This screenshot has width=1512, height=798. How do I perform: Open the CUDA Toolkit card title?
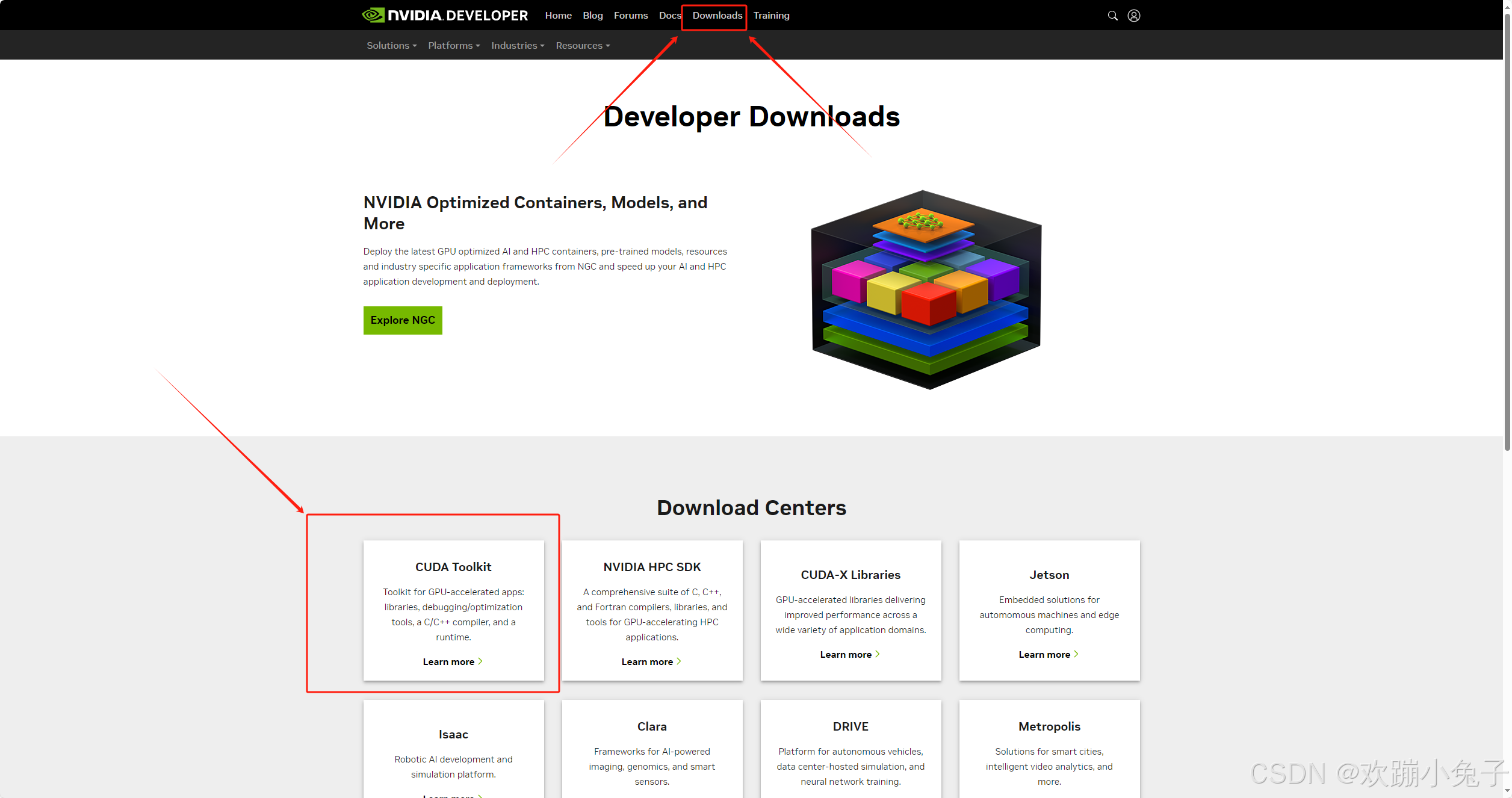point(453,567)
